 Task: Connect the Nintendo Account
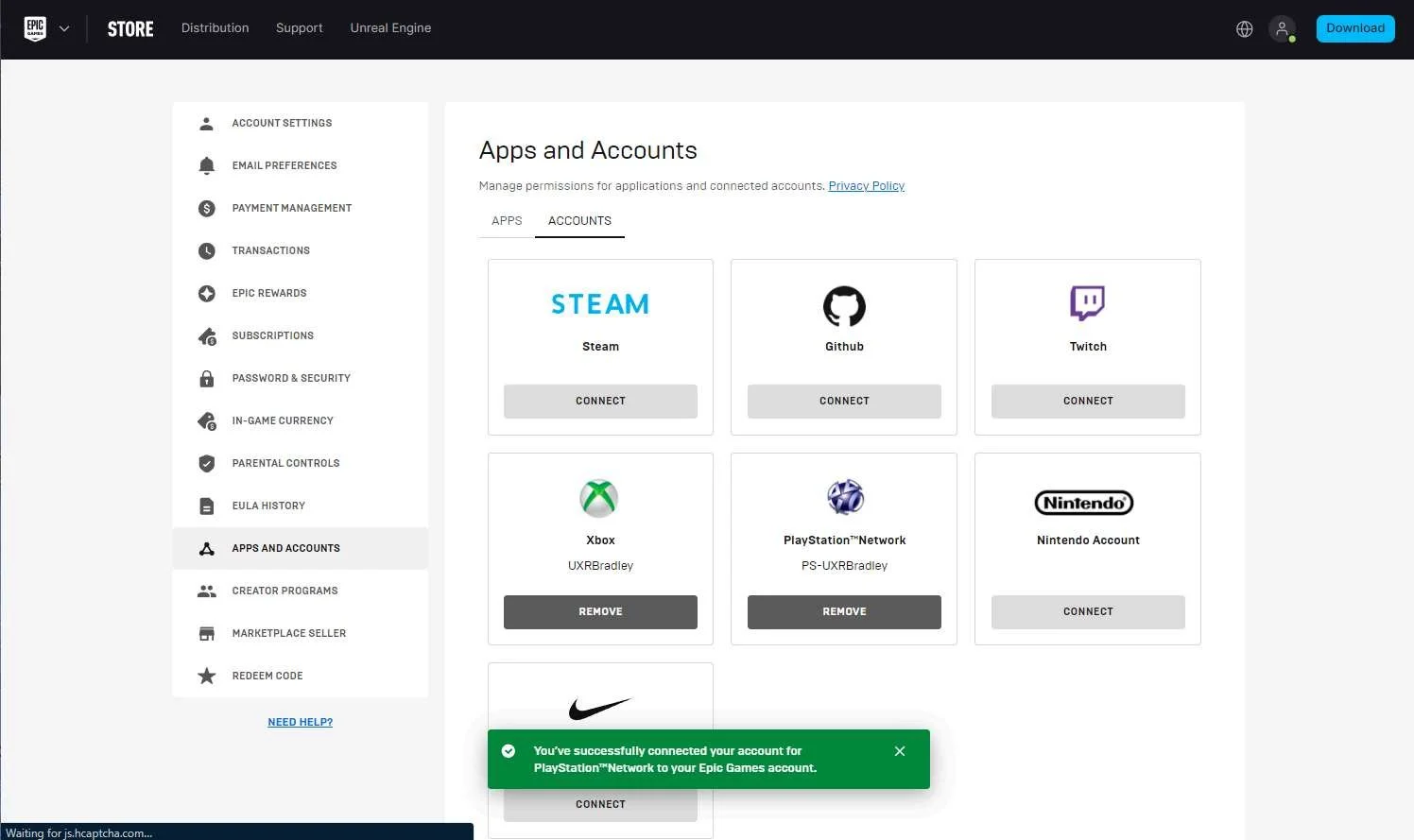(1088, 612)
